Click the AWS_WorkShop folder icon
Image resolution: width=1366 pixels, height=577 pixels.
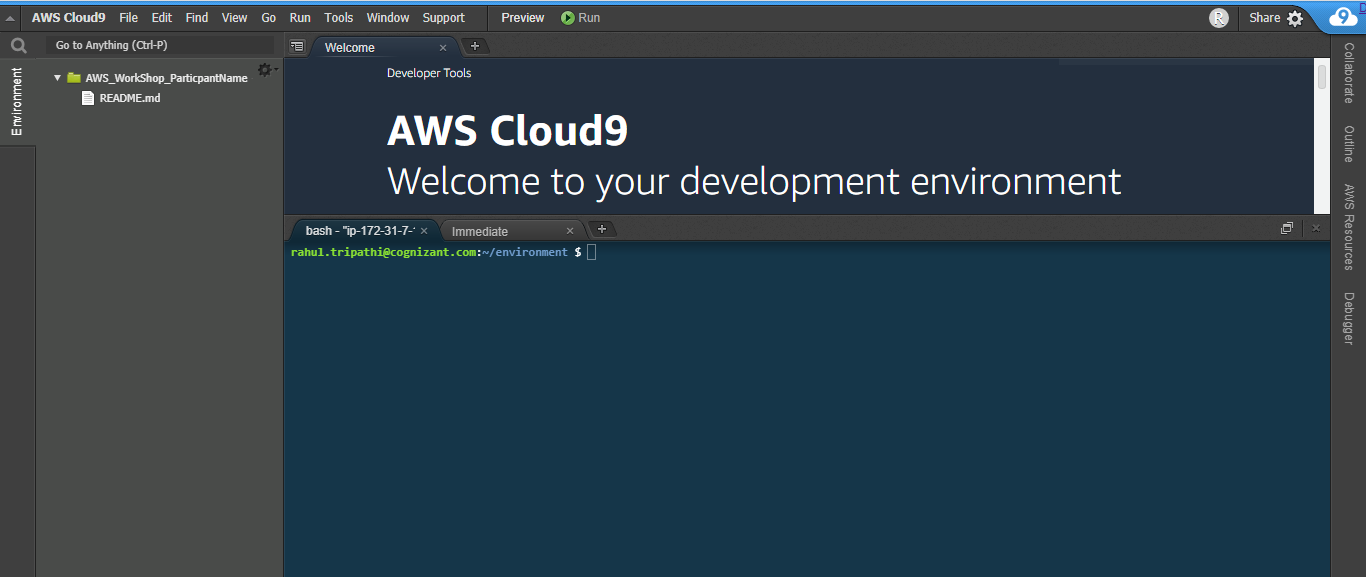click(74, 78)
